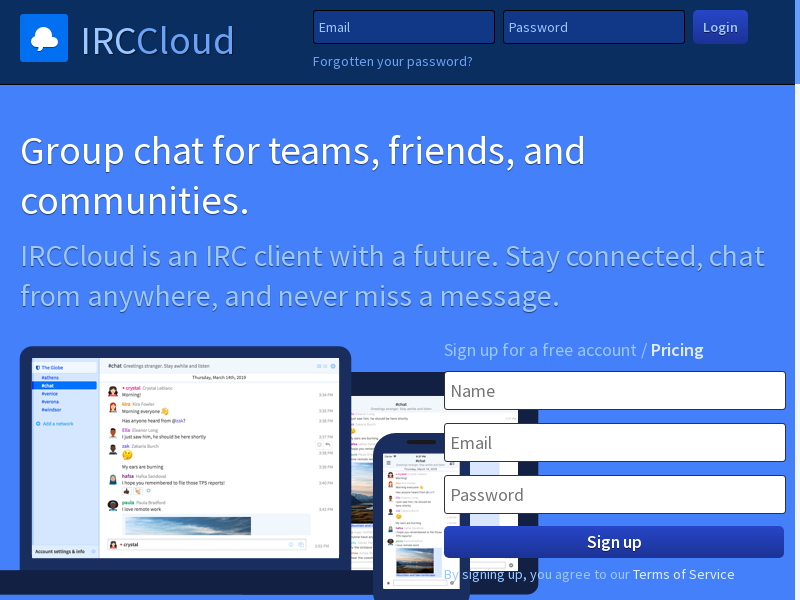
Task: Click the IRCCloud brand name text
Action: point(157,40)
